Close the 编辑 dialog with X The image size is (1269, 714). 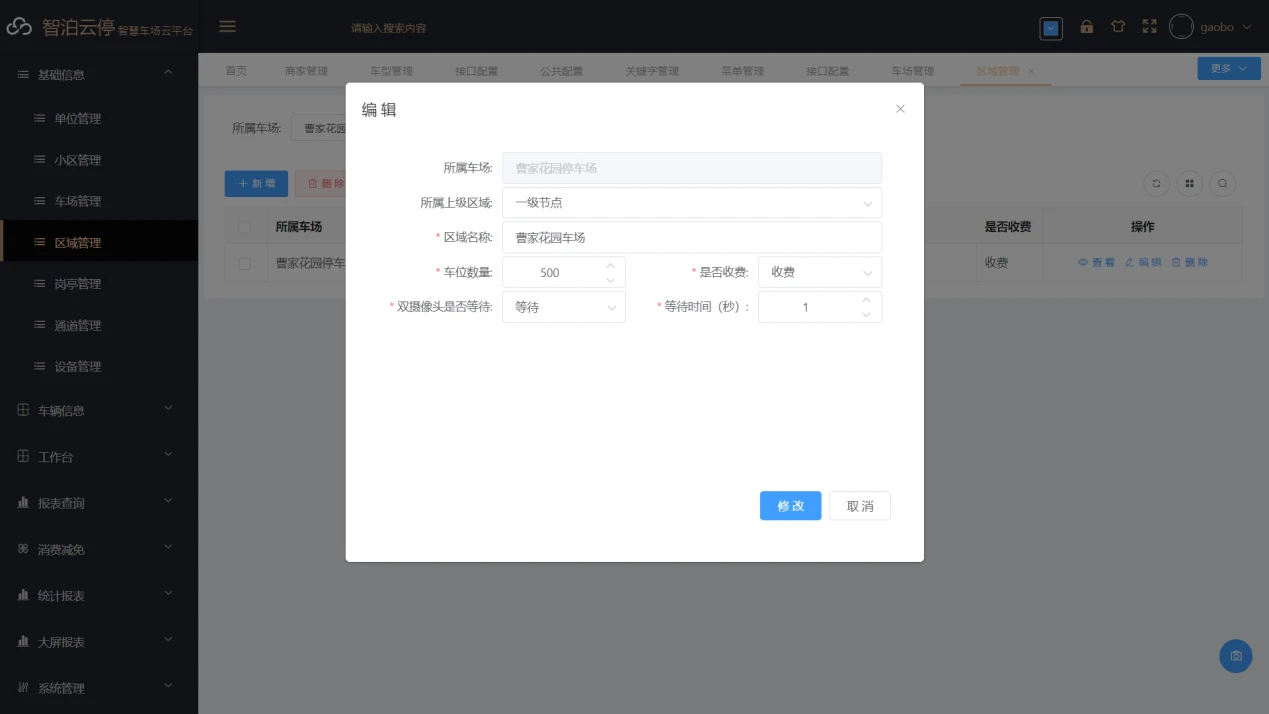pos(900,109)
